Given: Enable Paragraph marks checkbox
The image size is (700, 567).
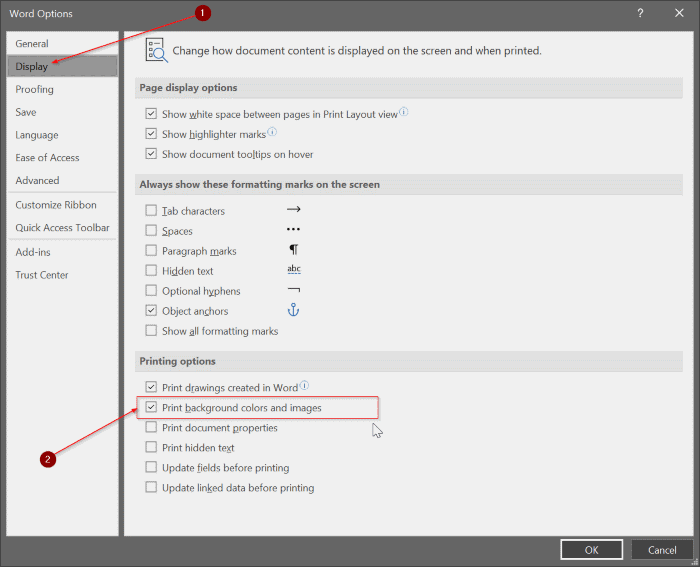Looking at the screenshot, I should coord(151,250).
